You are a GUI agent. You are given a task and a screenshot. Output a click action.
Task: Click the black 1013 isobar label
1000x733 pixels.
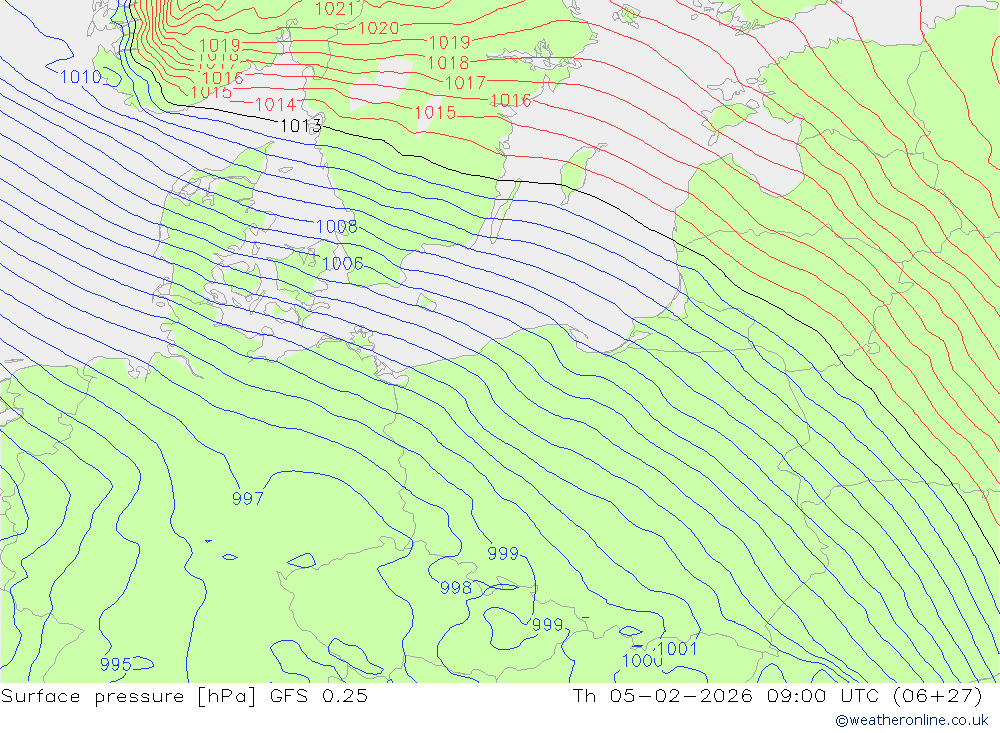coord(301,126)
